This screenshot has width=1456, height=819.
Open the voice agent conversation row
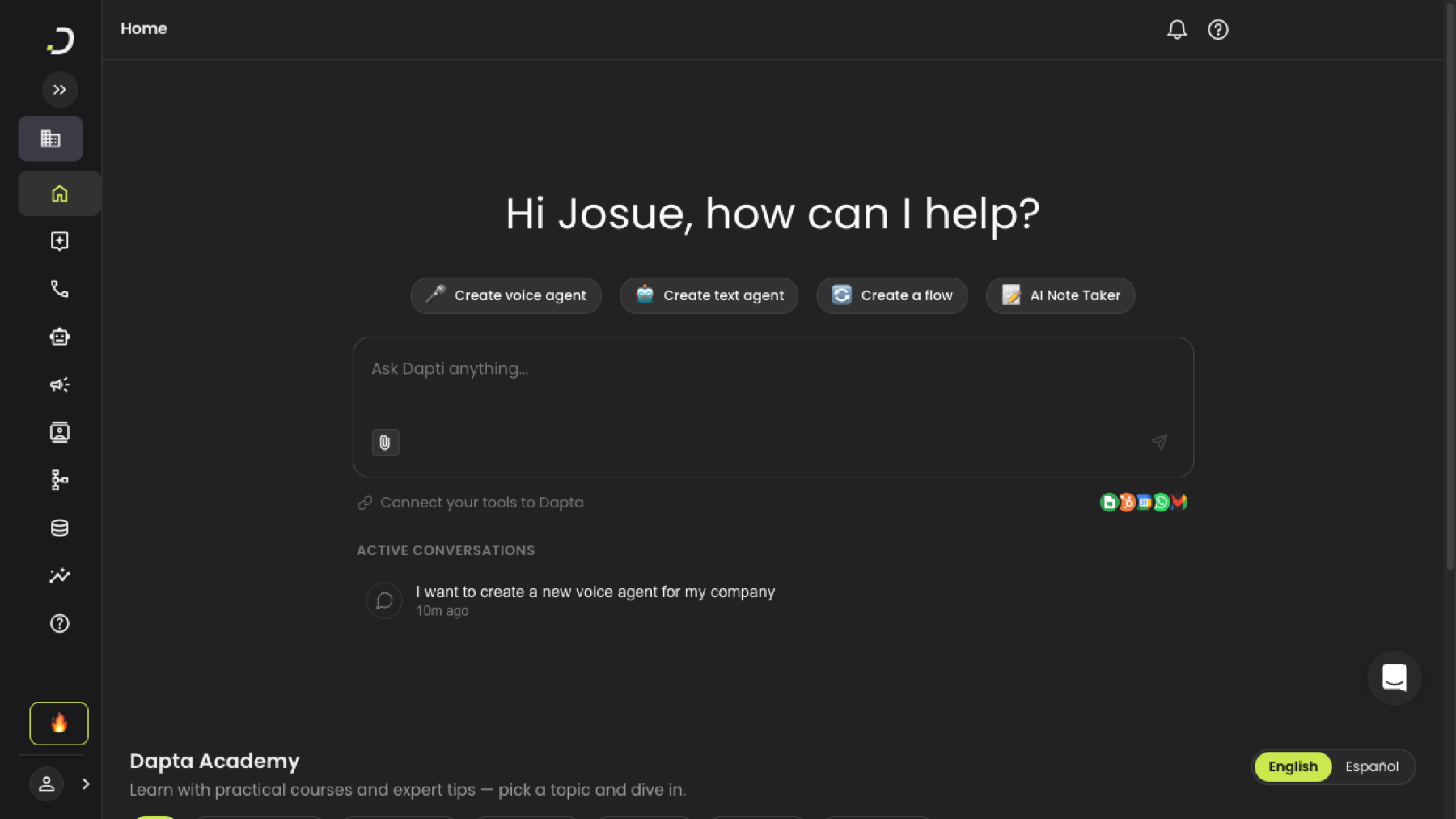(773, 600)
